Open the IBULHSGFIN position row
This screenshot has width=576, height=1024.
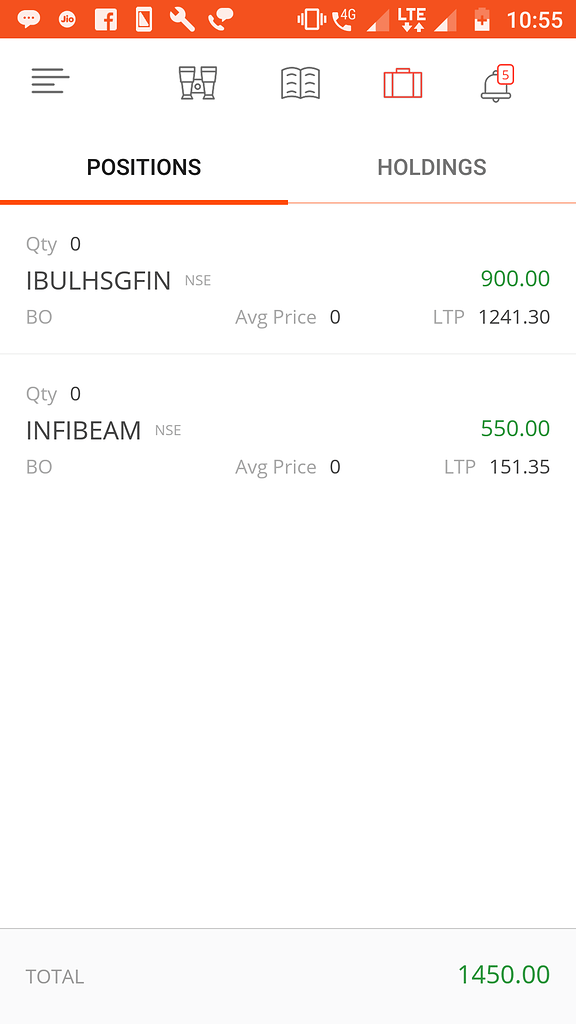click(x=288, y=280)
